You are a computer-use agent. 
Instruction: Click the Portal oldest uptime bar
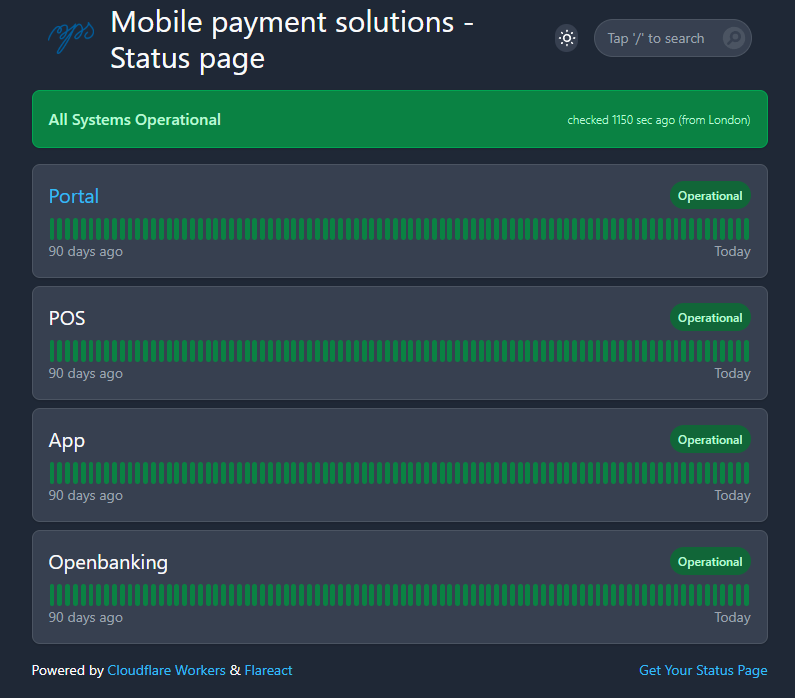point(52,229)
